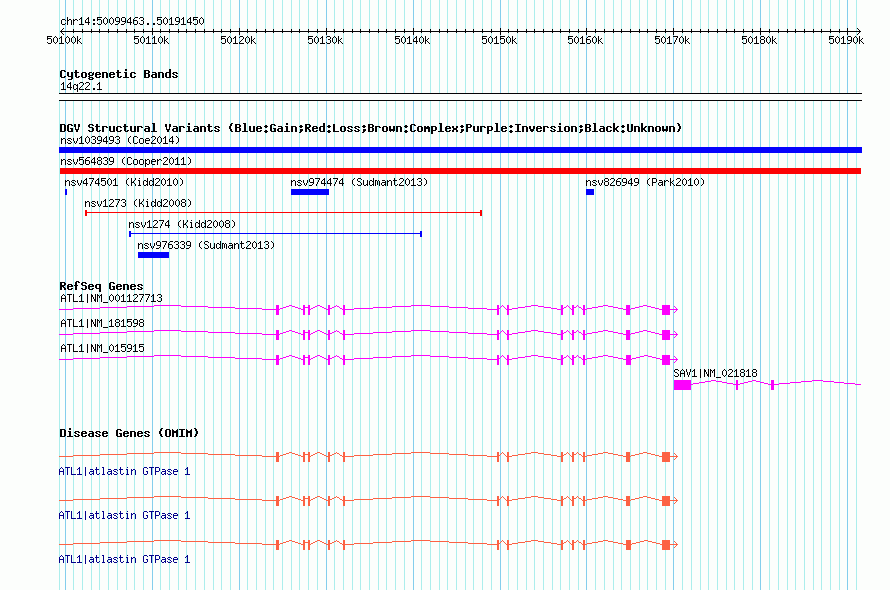
Task: Select the blue bar under nsv976339
Action: (x=153, y=255)
